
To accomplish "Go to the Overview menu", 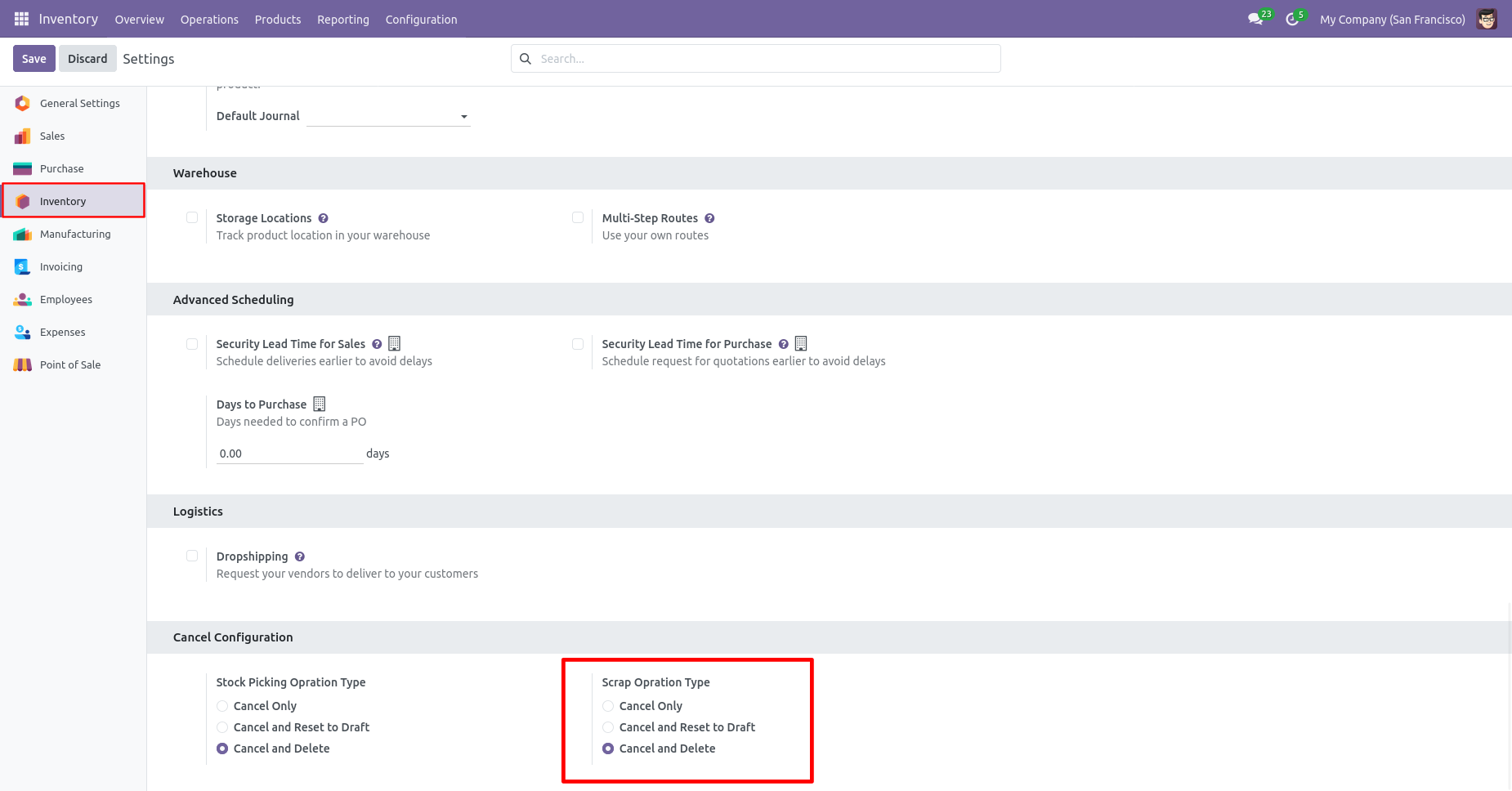I will [139, 19].
